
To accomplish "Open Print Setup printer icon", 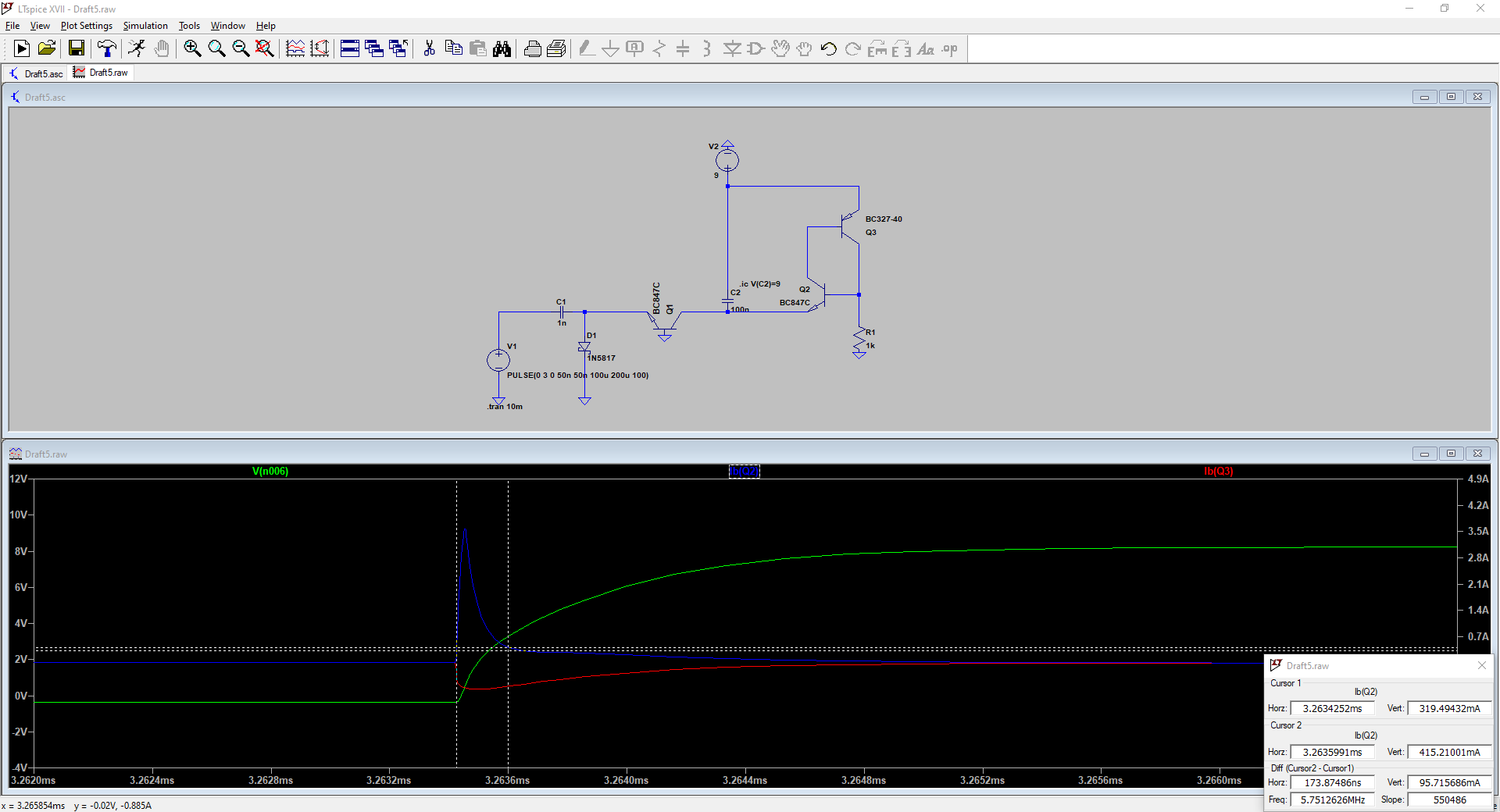I will [532, 48].
